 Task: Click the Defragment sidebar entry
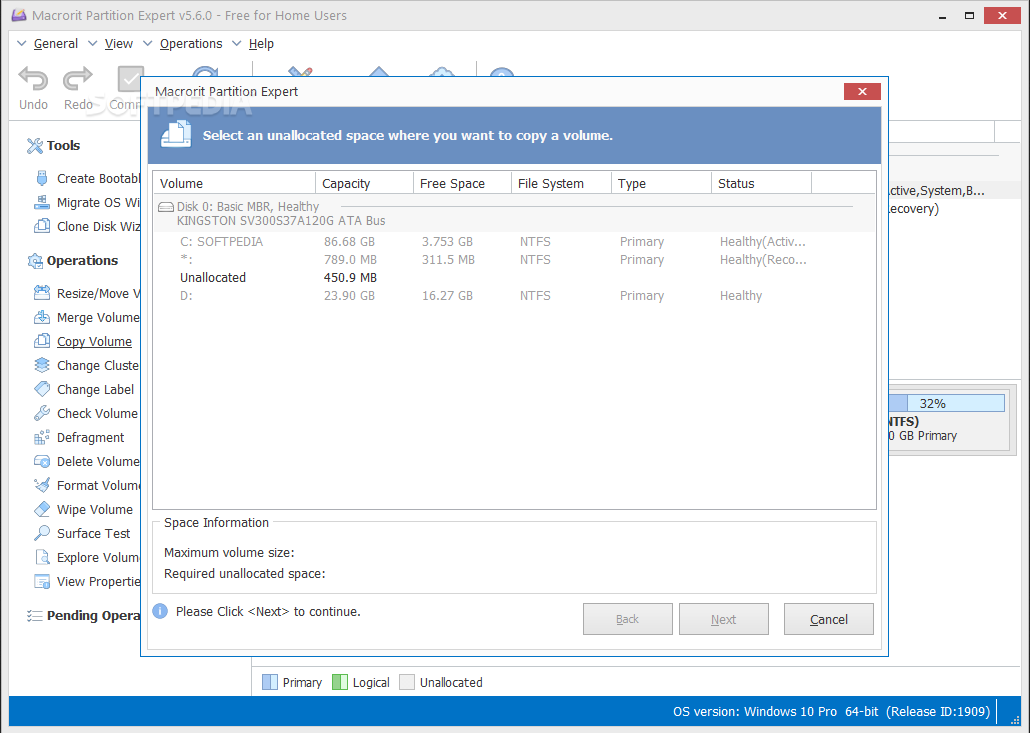(91, 437)
